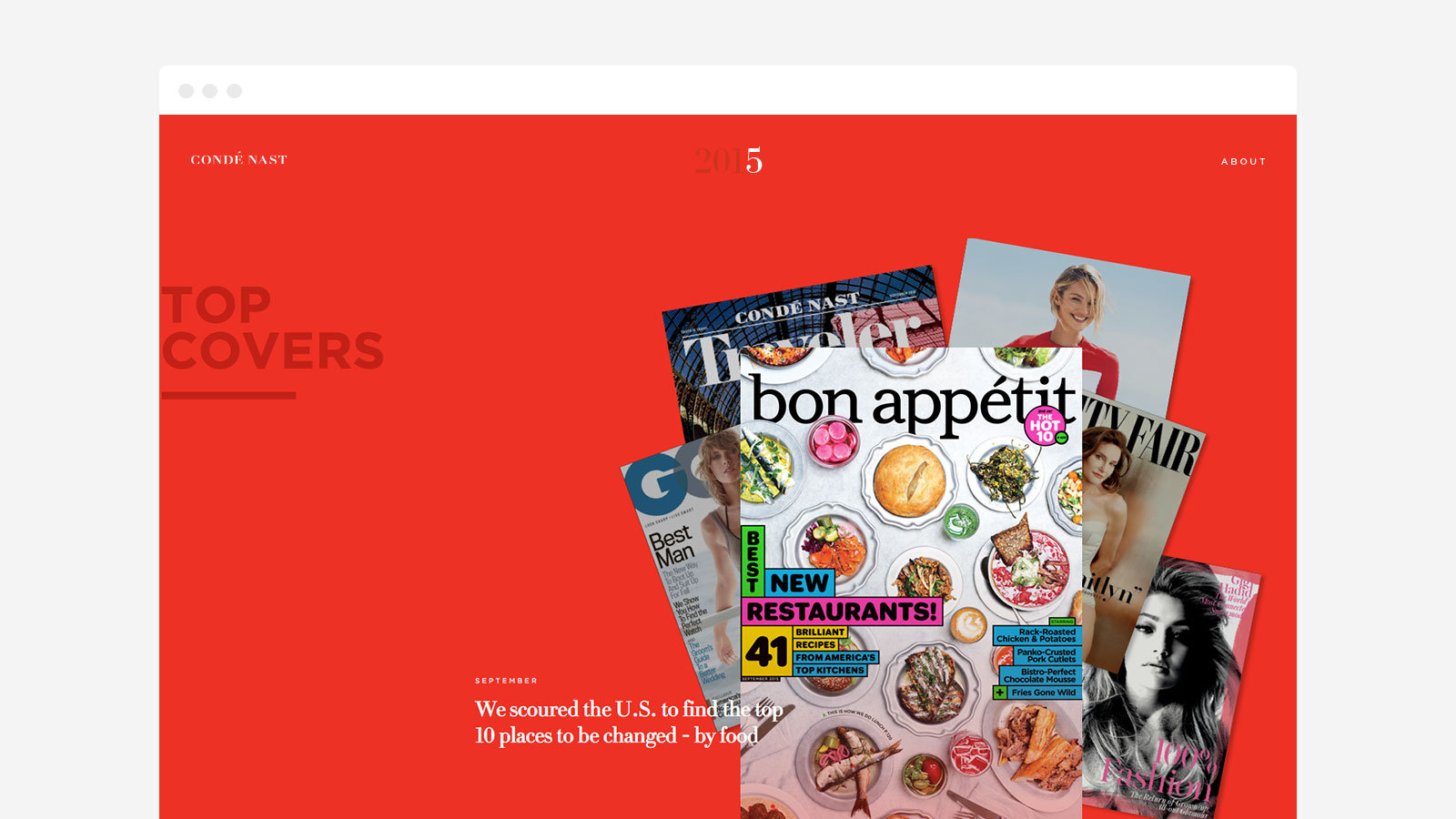Click the SEPTEMBER month label
This screenshot has width=1456, height=819.
506,681
